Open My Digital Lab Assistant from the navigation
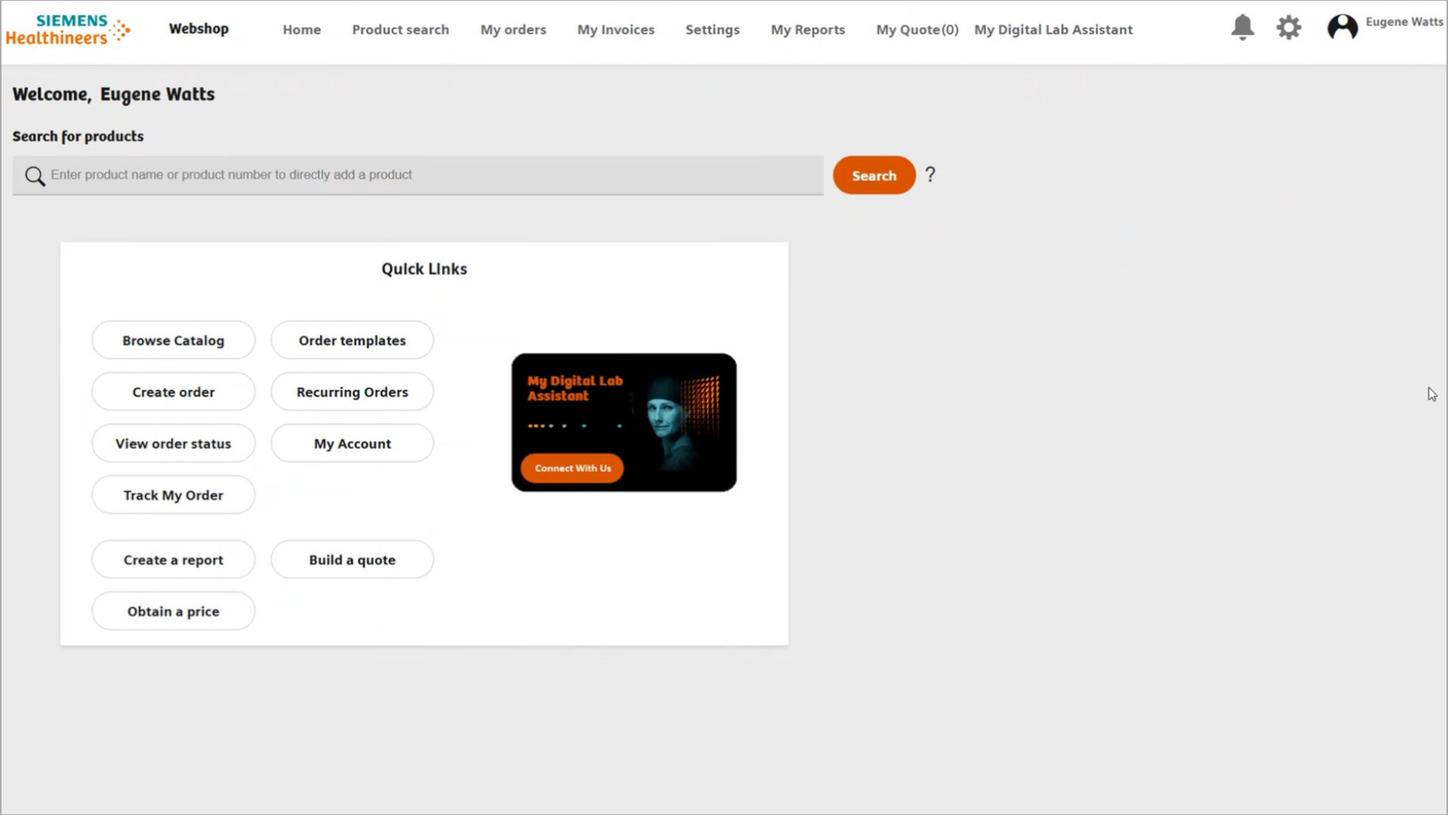The image size is (1448, 815). point(1052,29)
